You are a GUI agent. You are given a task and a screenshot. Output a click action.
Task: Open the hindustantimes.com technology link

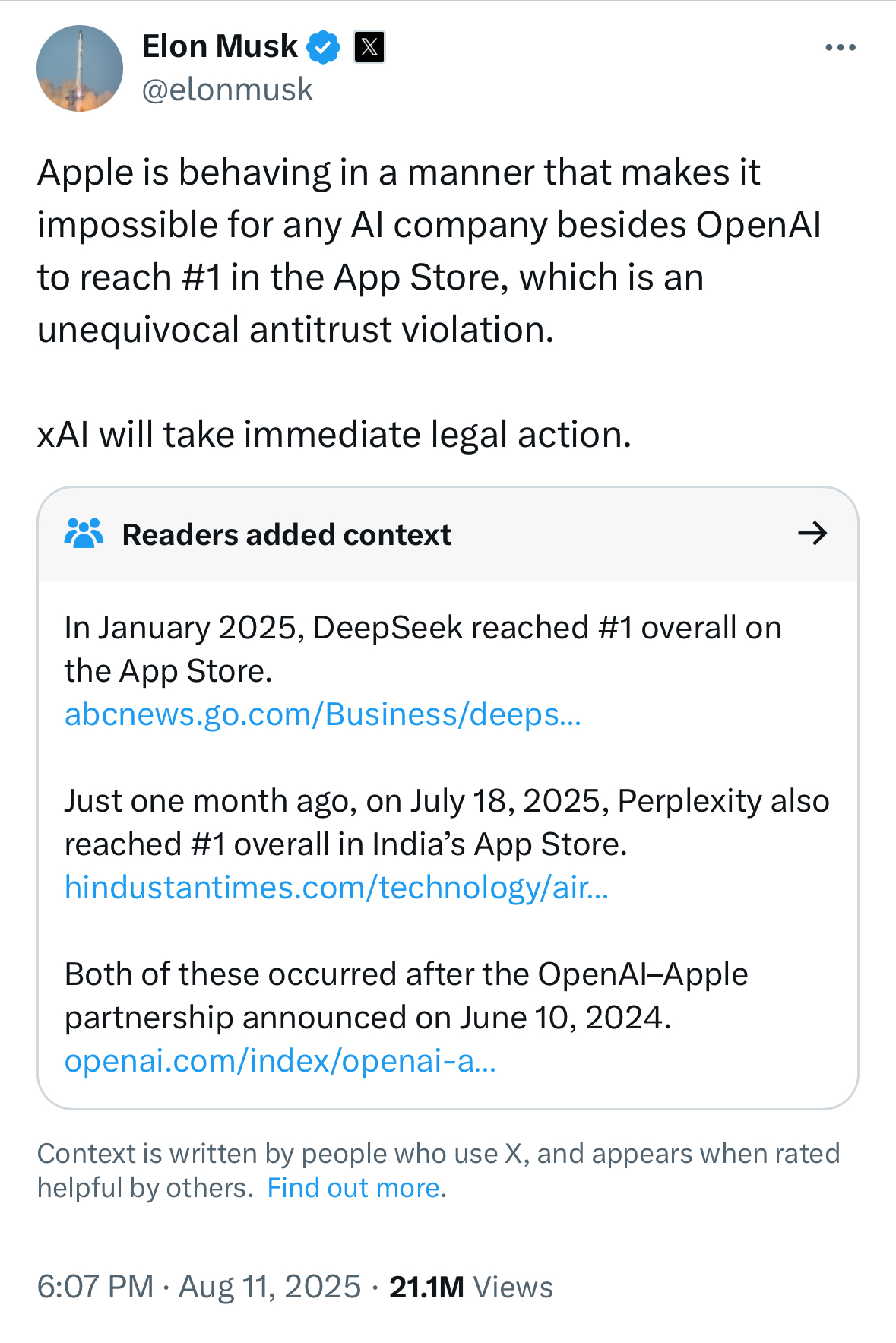pos(337,887)
